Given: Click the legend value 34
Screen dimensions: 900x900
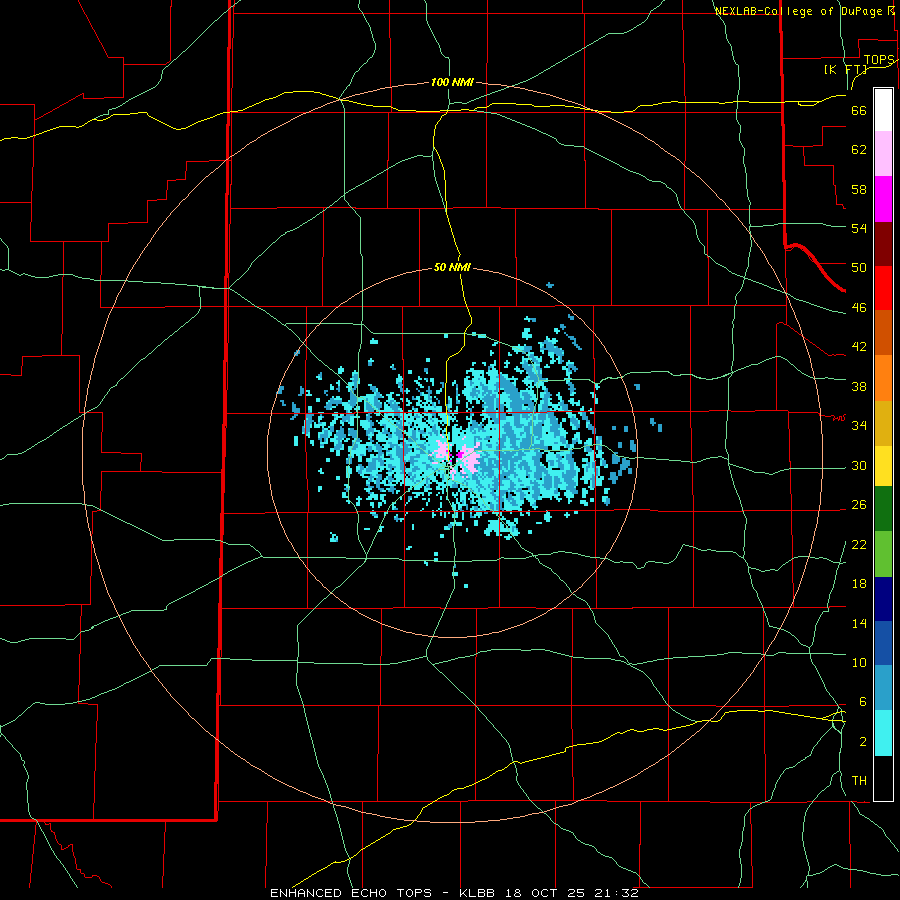Looking at the screenshot, I should click(x=859, y=425).
